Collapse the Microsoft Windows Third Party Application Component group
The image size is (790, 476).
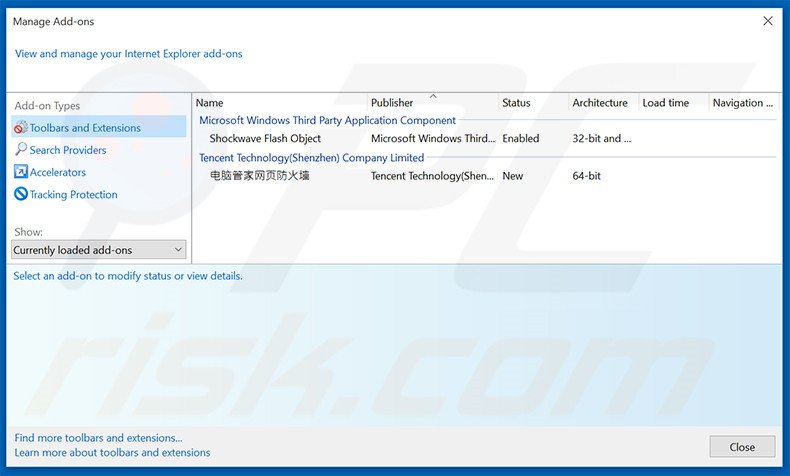tap(327, 120)
